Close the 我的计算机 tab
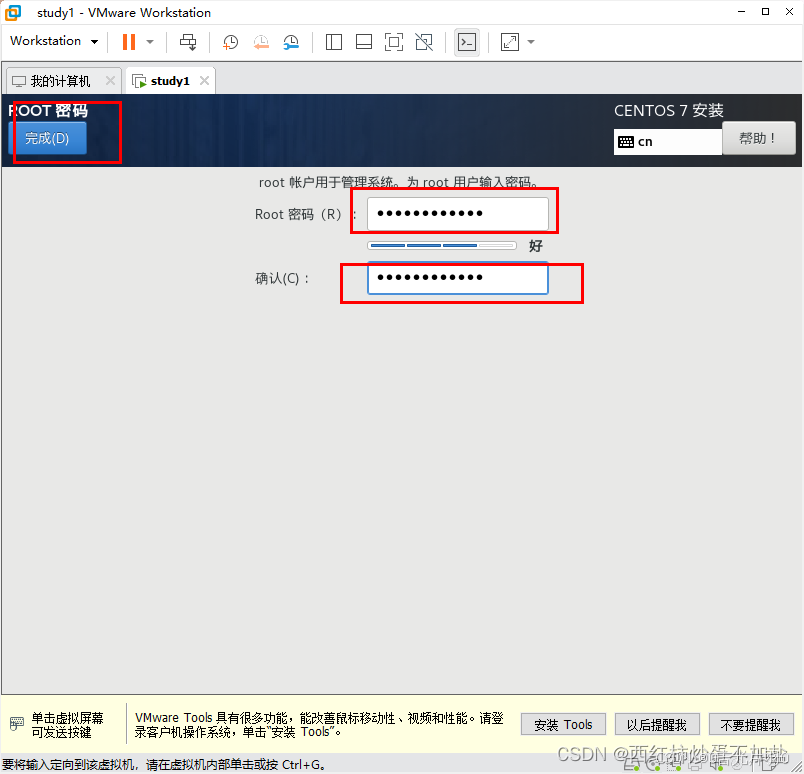804x774 pixels. (x=110, y=81)
